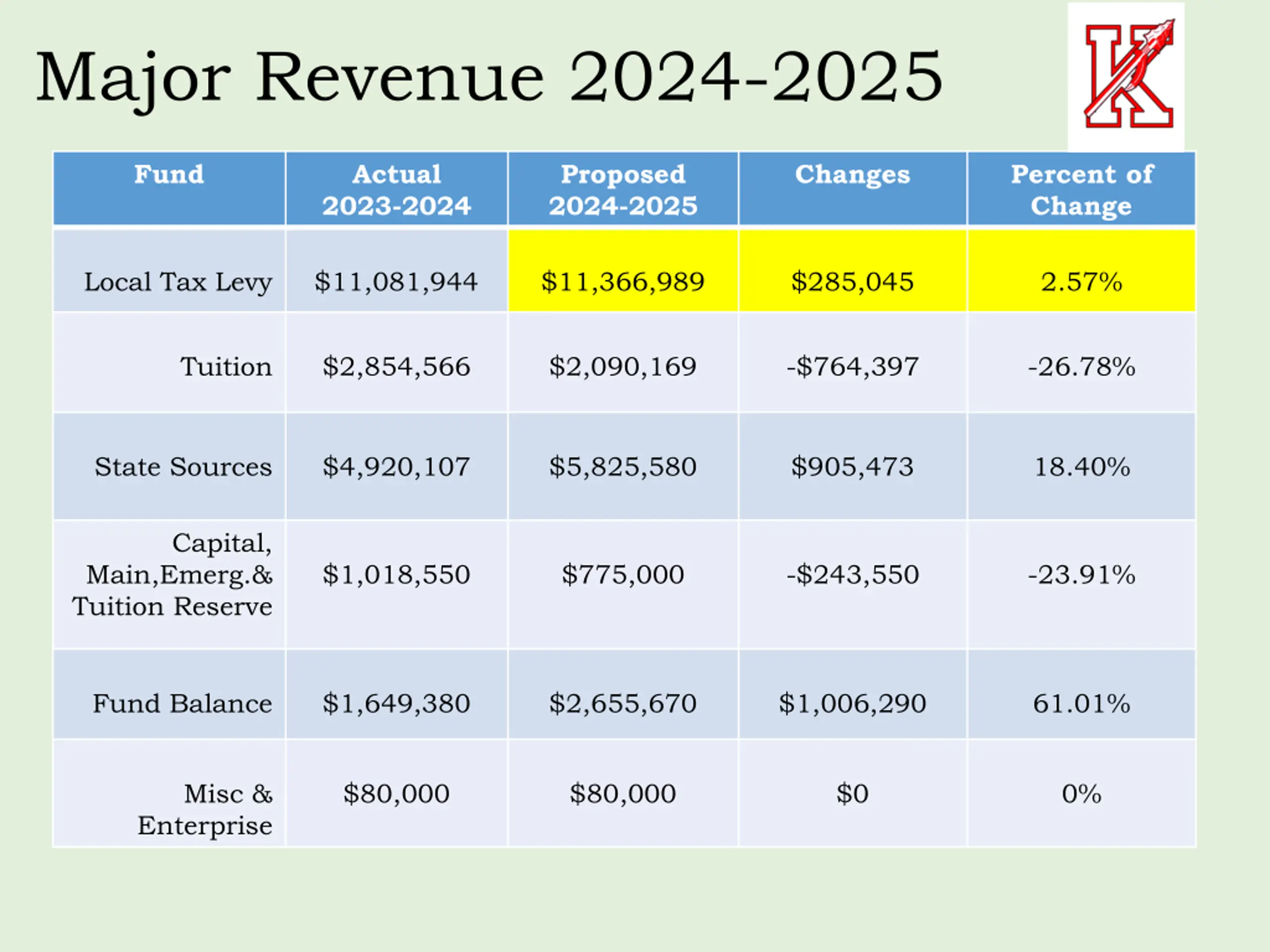Viewport: 1270px width, 952px height.
Task: Select the Misc & Enterprise row label
Action: pyautogui.click(x=205, y=809)
